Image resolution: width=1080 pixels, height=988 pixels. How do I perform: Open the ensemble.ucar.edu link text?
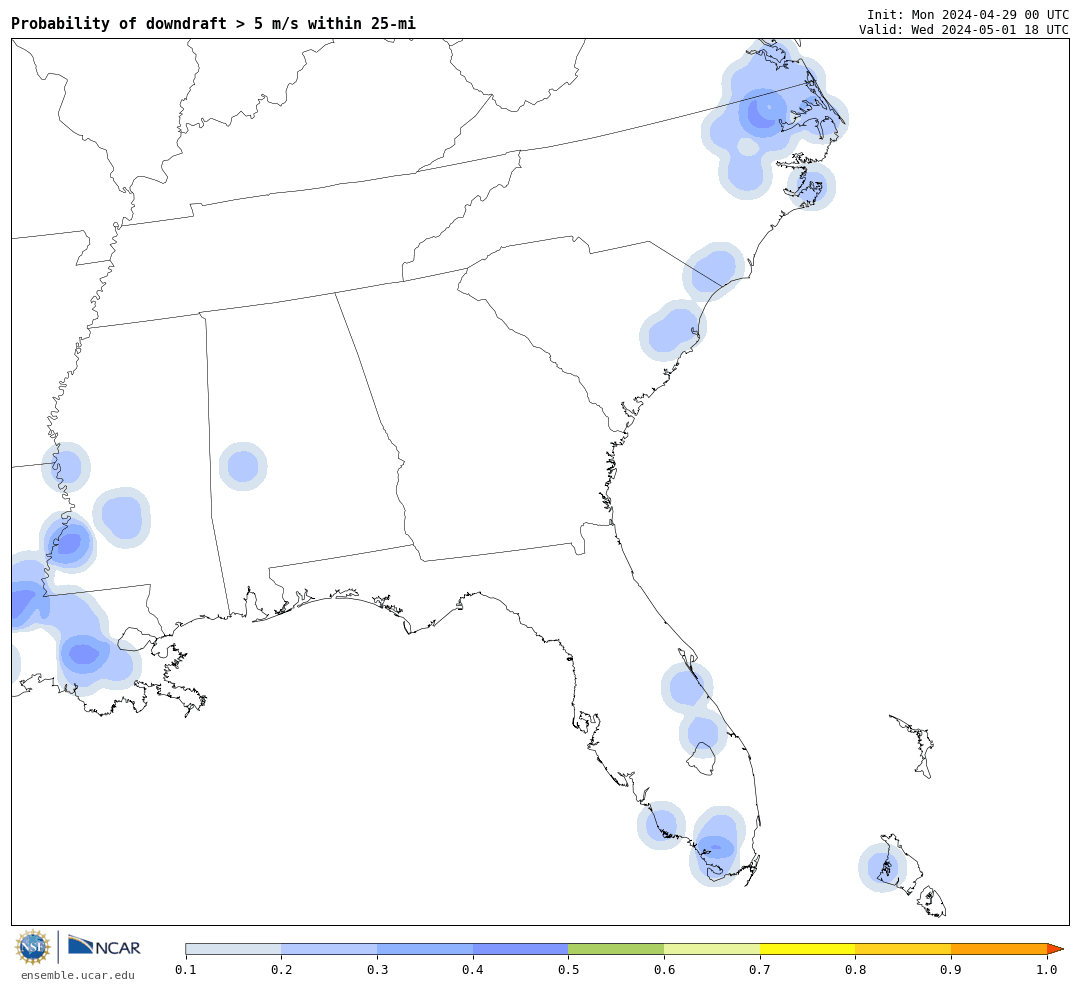[x=78, y=975]
